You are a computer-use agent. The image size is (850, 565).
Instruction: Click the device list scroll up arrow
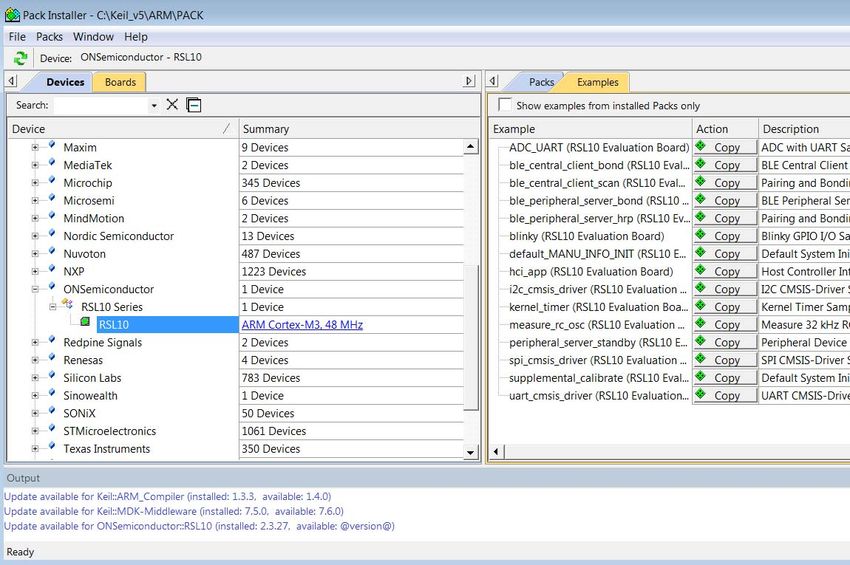tap(471, 146)
